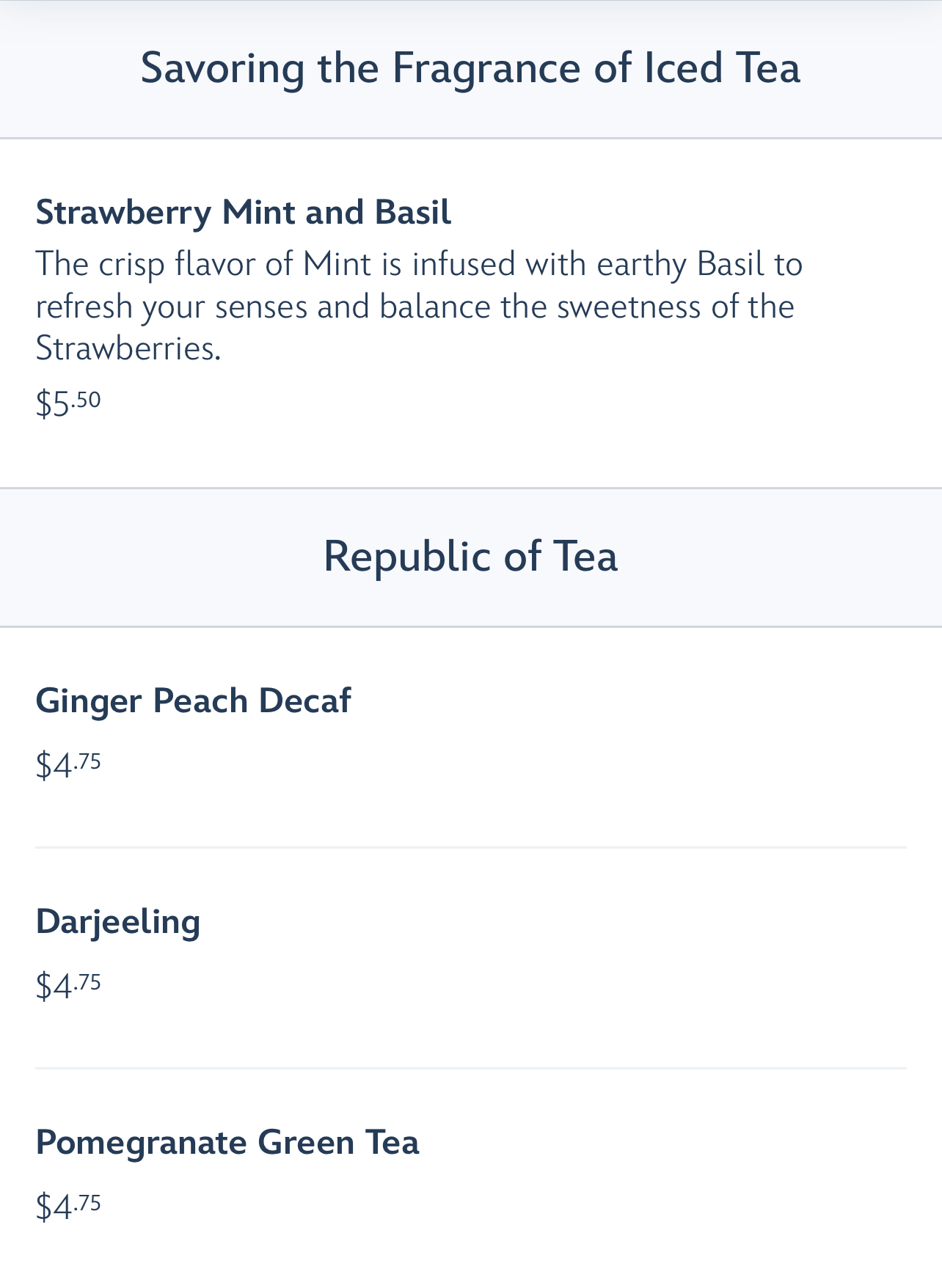Select the Strawberry Mint and Basil item title
Screen dimensions: 942x1288
243,213
